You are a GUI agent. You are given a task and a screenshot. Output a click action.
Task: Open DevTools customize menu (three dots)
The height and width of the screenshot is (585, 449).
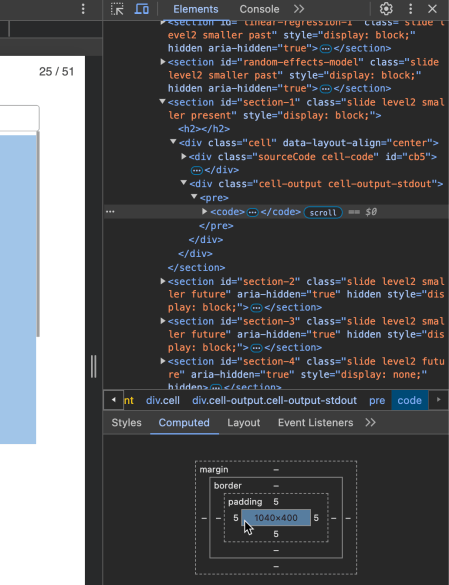411,9
